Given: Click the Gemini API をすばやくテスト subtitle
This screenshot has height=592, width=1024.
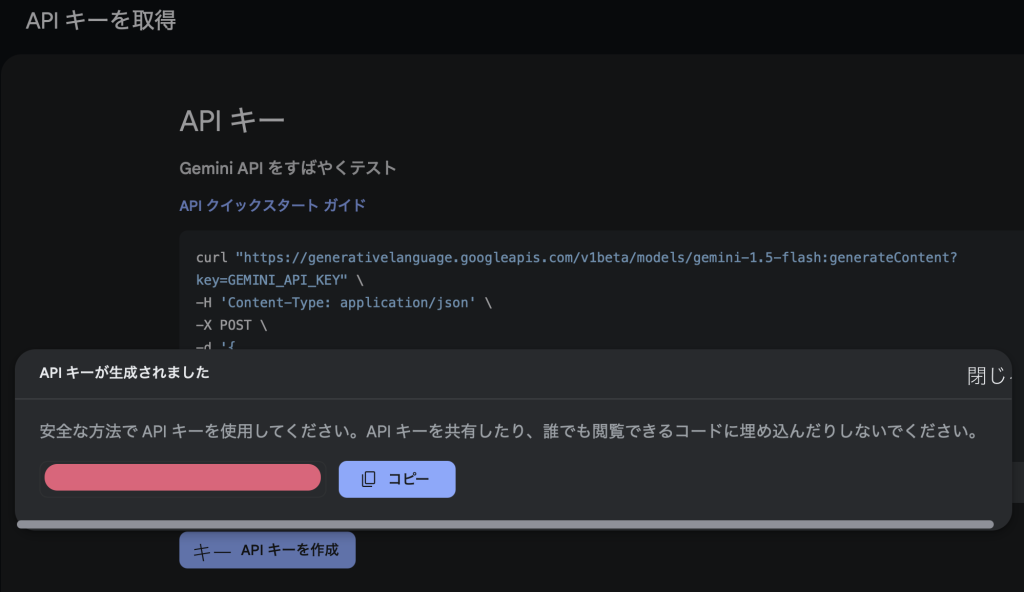Looking at the screenshot, I should (287, 168).
